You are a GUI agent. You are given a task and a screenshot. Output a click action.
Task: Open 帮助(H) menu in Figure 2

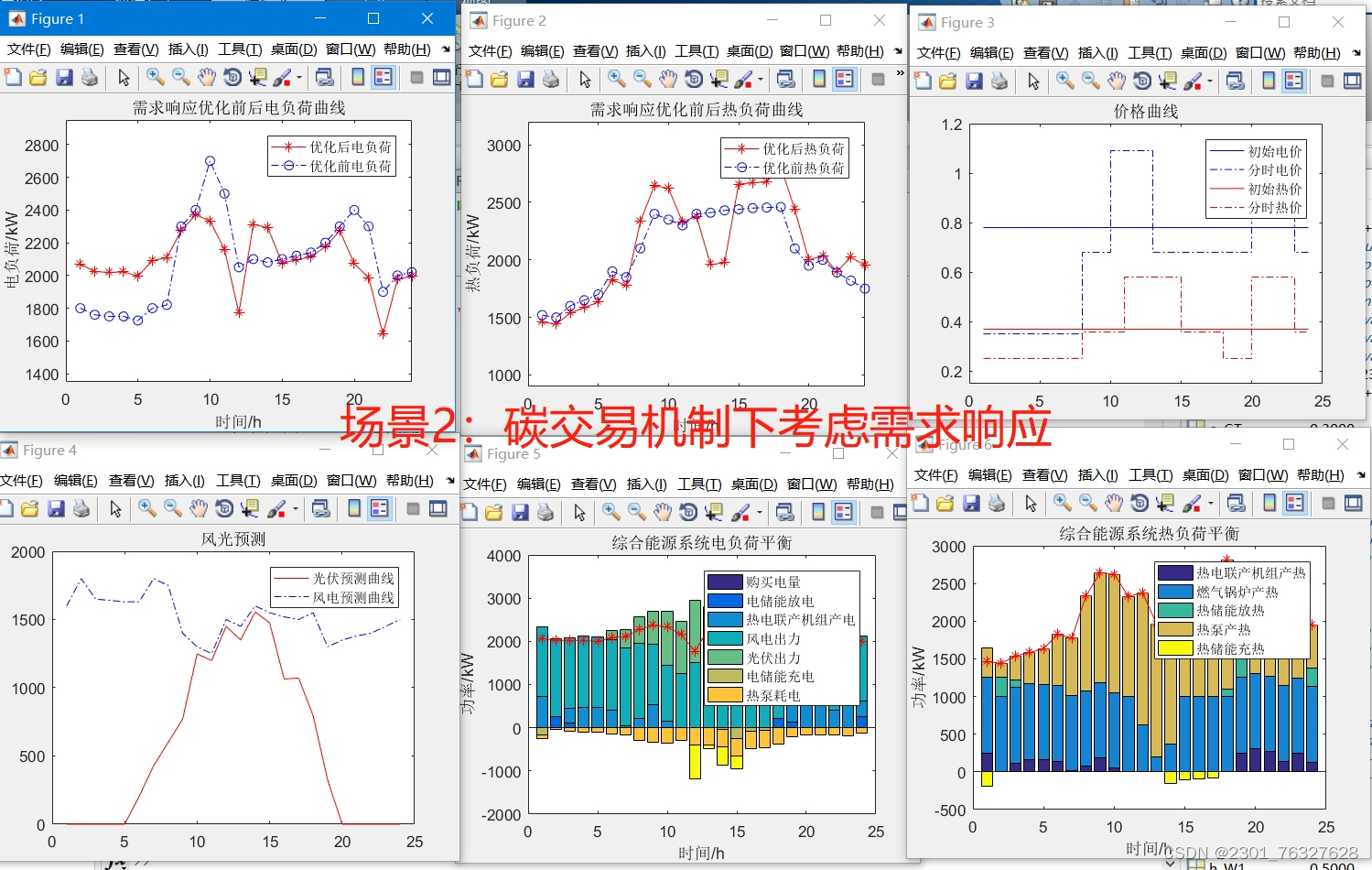point(860,51)
